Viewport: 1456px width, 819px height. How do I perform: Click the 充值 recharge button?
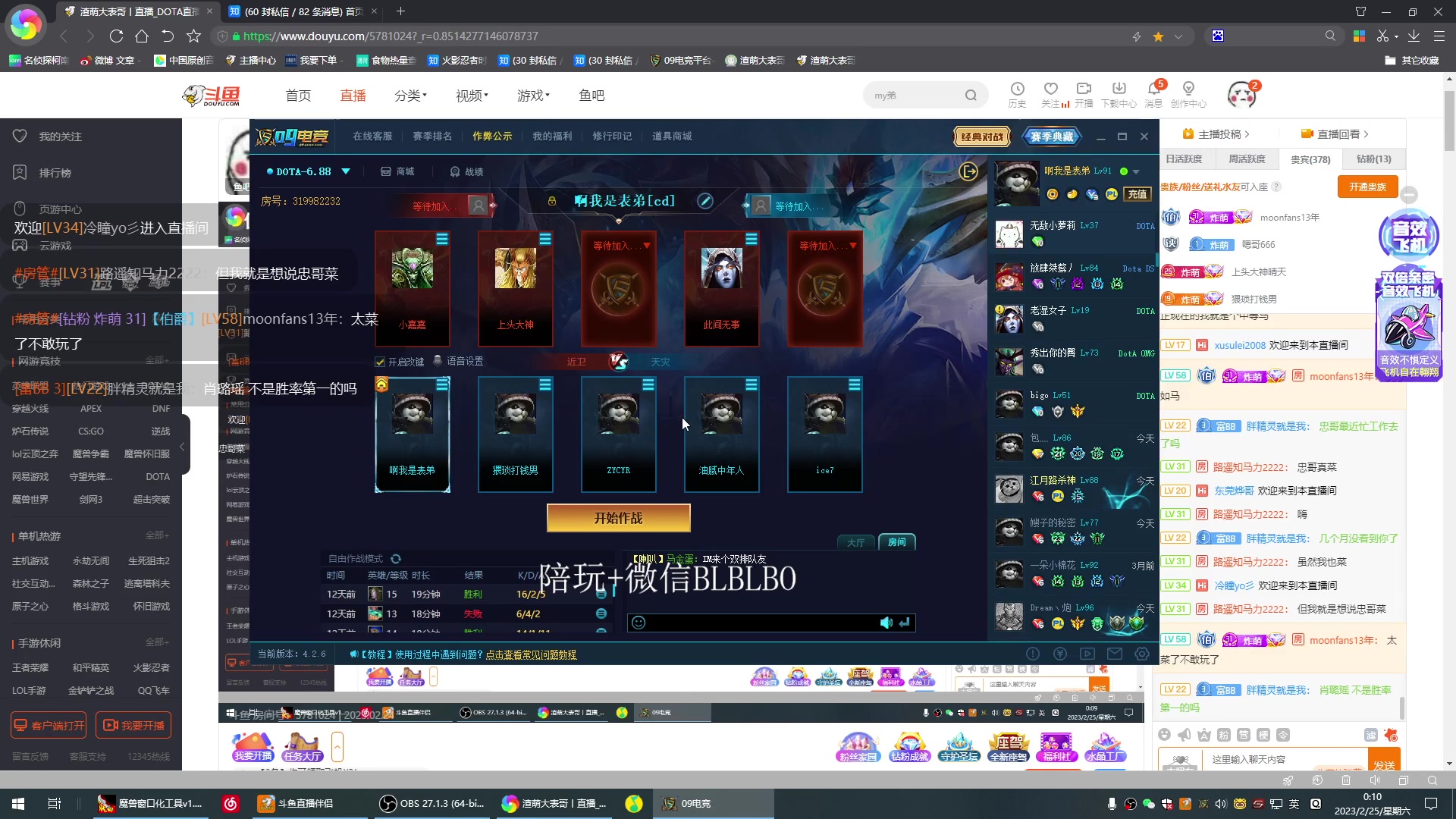pyautogui.click(x=1137, y=194)
